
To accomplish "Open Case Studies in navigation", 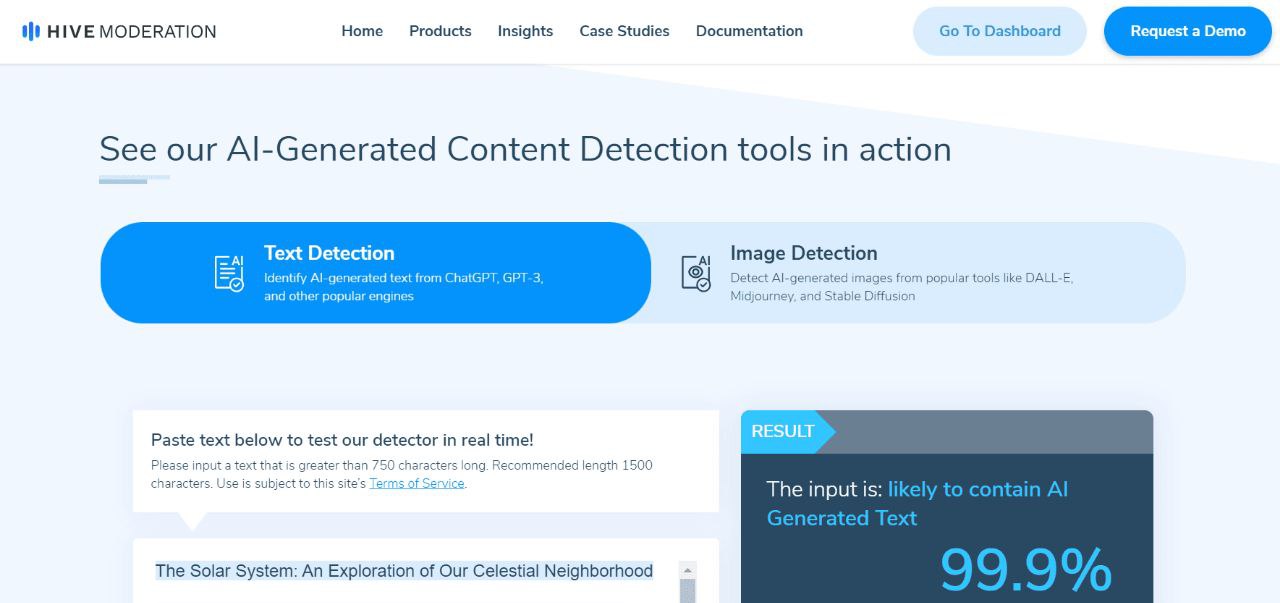I will click(625, 31).
